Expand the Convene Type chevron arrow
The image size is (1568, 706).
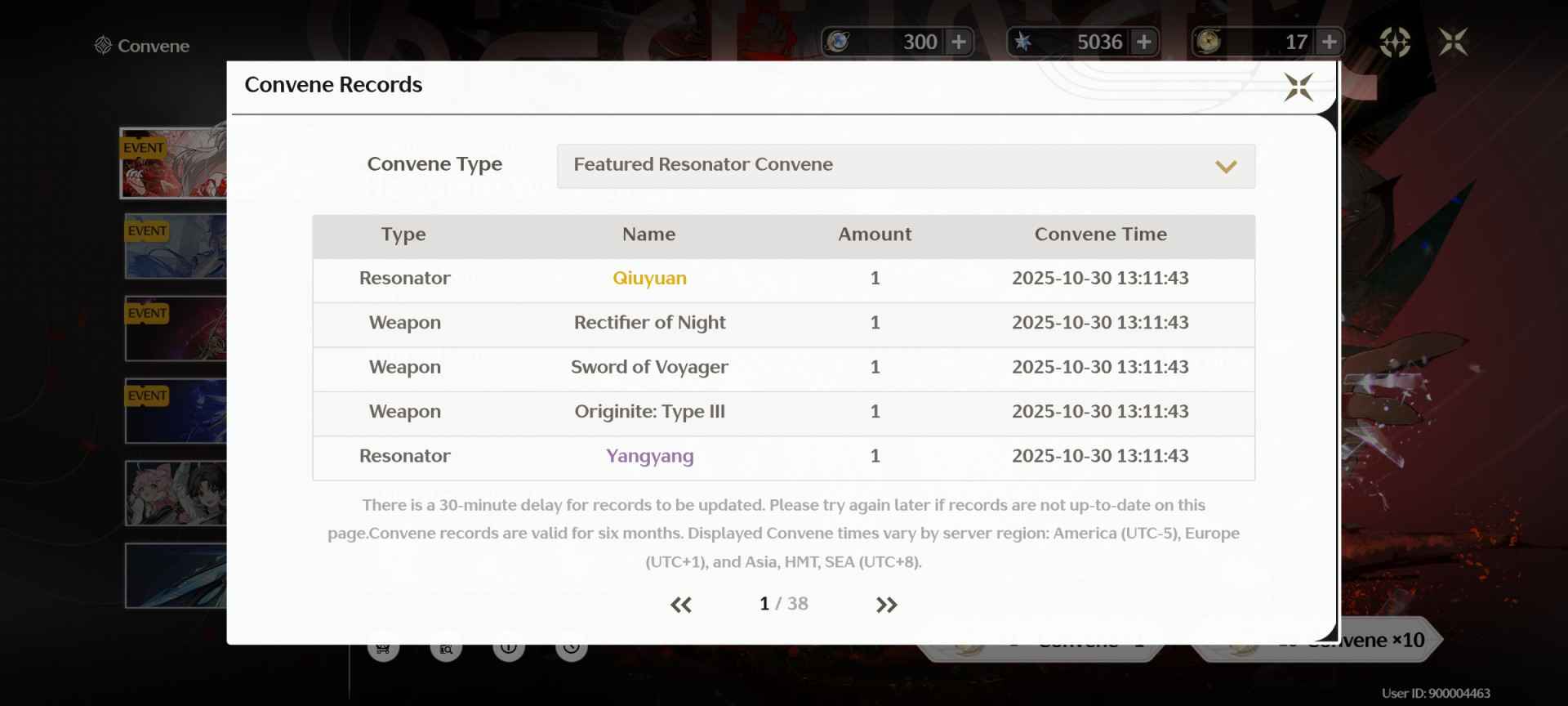(x=1225, y=167)
